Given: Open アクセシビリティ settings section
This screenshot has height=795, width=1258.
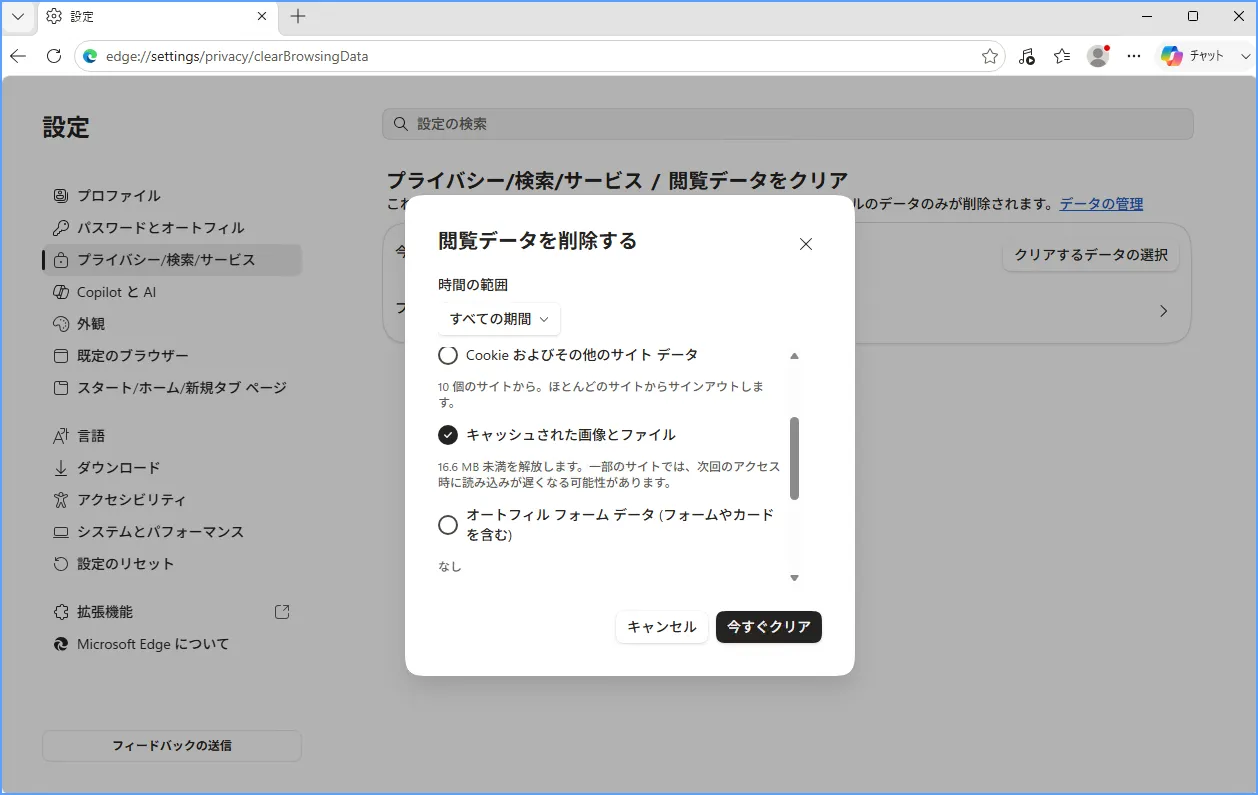Looking at the screenshot, I should (171, 500).
